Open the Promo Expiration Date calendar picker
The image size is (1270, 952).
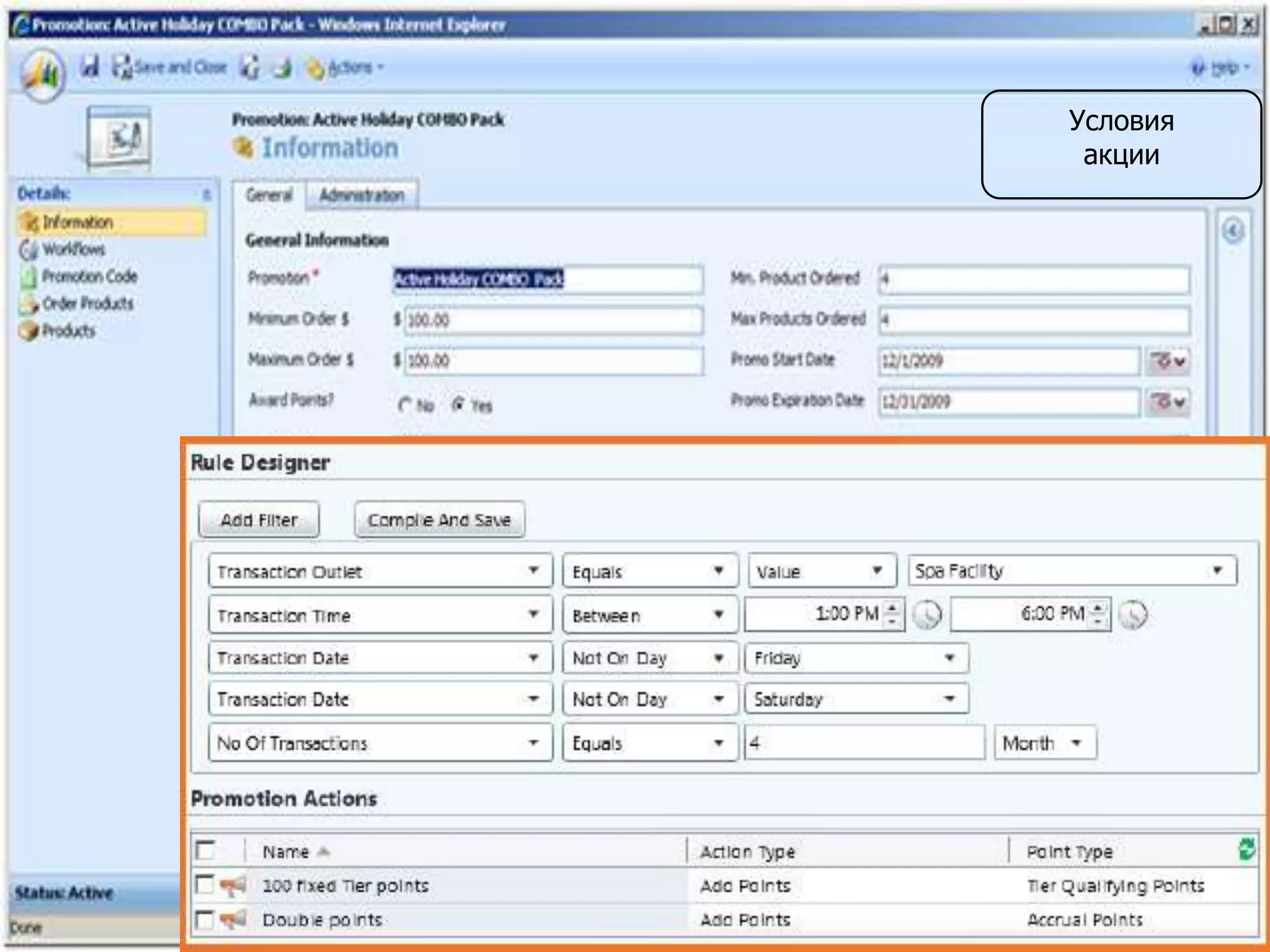tap(1168, 402)
